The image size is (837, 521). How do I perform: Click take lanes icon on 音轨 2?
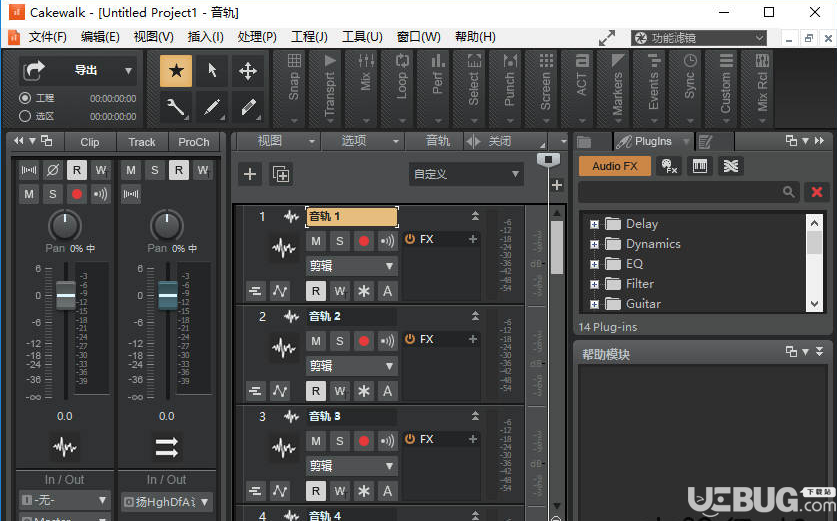tap(255, 391)
